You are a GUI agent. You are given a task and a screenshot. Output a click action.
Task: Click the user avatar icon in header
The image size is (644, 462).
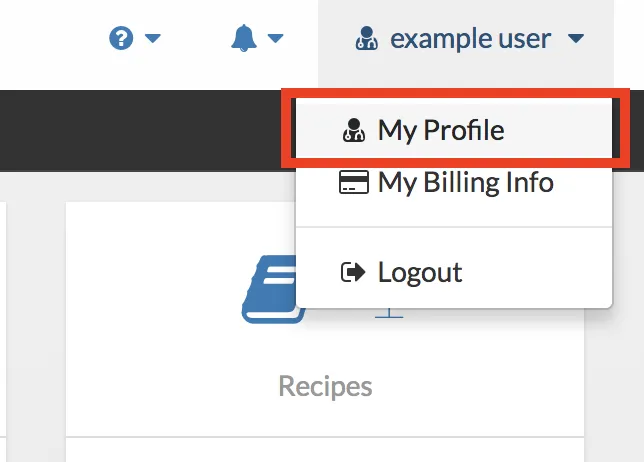click(366, 40)
